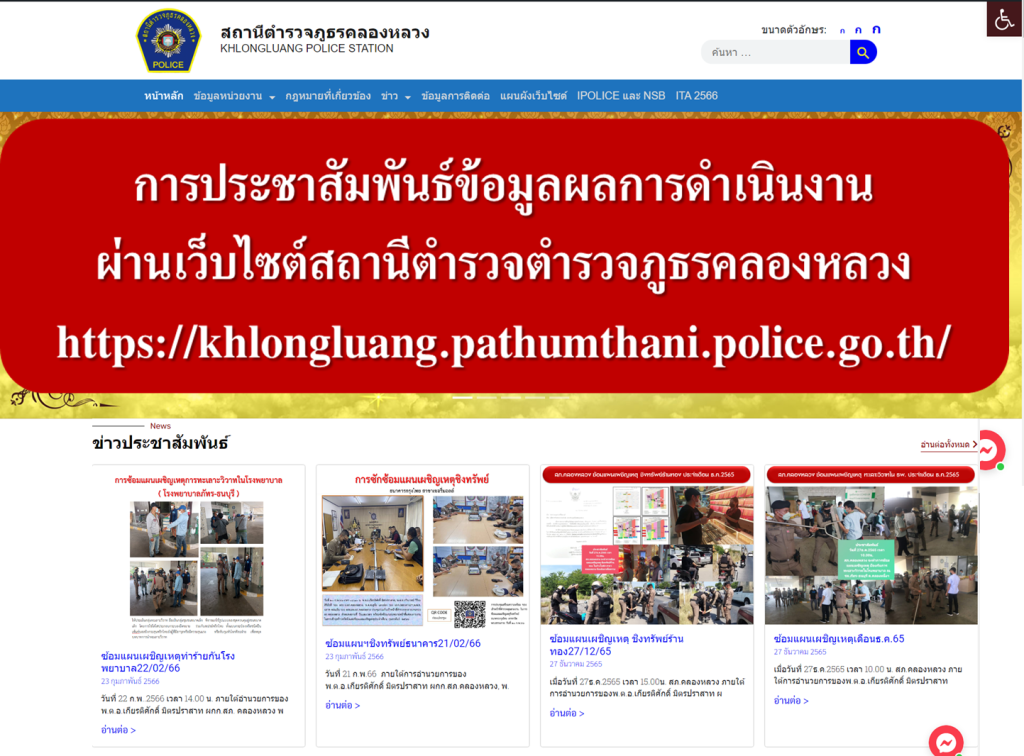Select the first carousel slide indicator
The width and height of the screenshot is (1024, 756).
point(462,397)
